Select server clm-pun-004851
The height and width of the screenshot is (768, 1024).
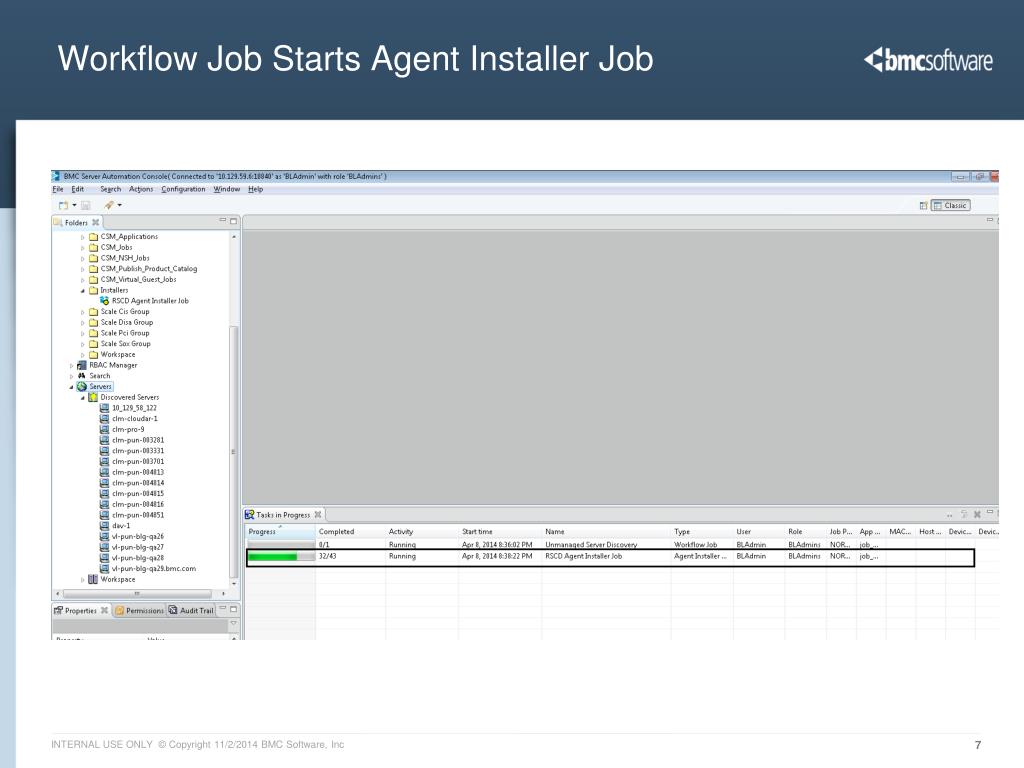click(138, 515)
